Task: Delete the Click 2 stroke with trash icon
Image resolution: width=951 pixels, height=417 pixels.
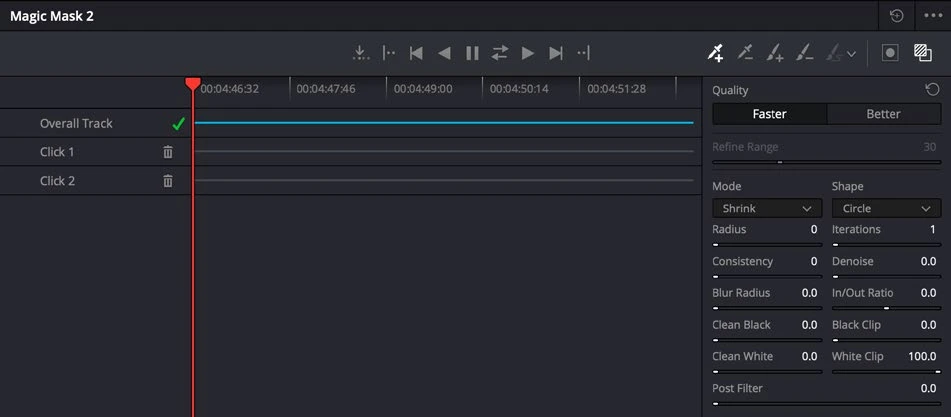Action: 168,181
